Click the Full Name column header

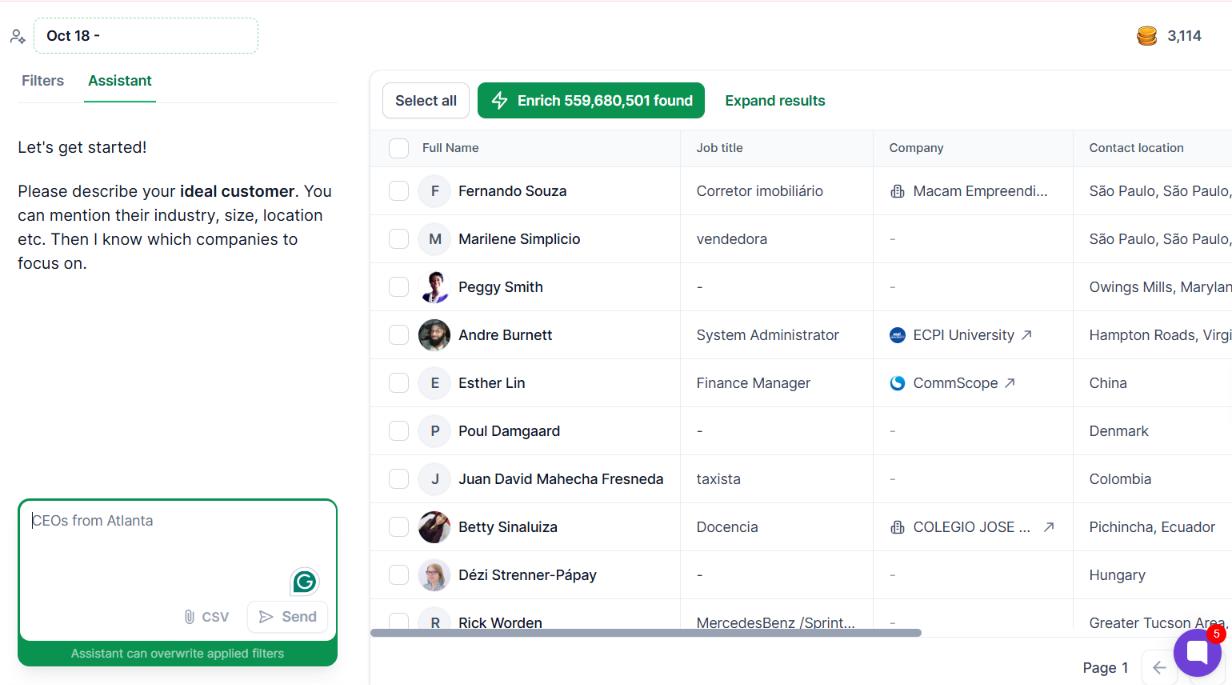pyautogui.click(x=450, y=148)
